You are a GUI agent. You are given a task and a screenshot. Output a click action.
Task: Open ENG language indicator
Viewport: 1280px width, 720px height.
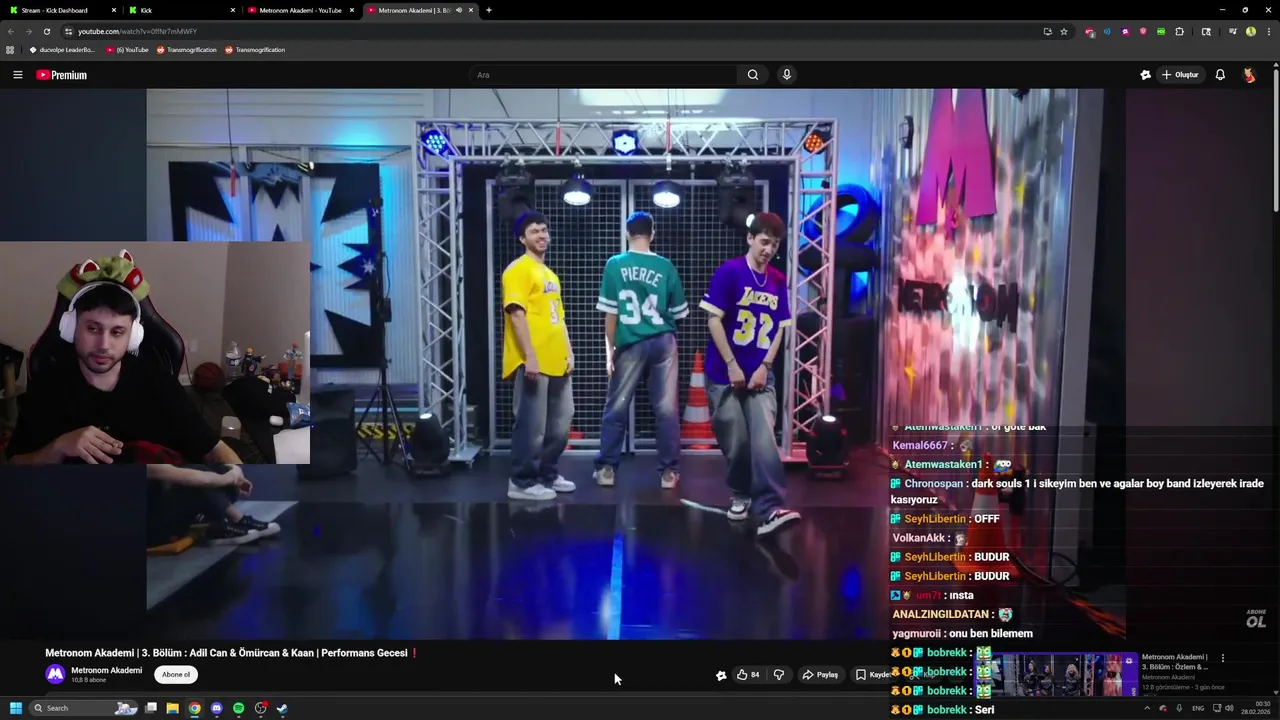click(x=1198, y=708)
